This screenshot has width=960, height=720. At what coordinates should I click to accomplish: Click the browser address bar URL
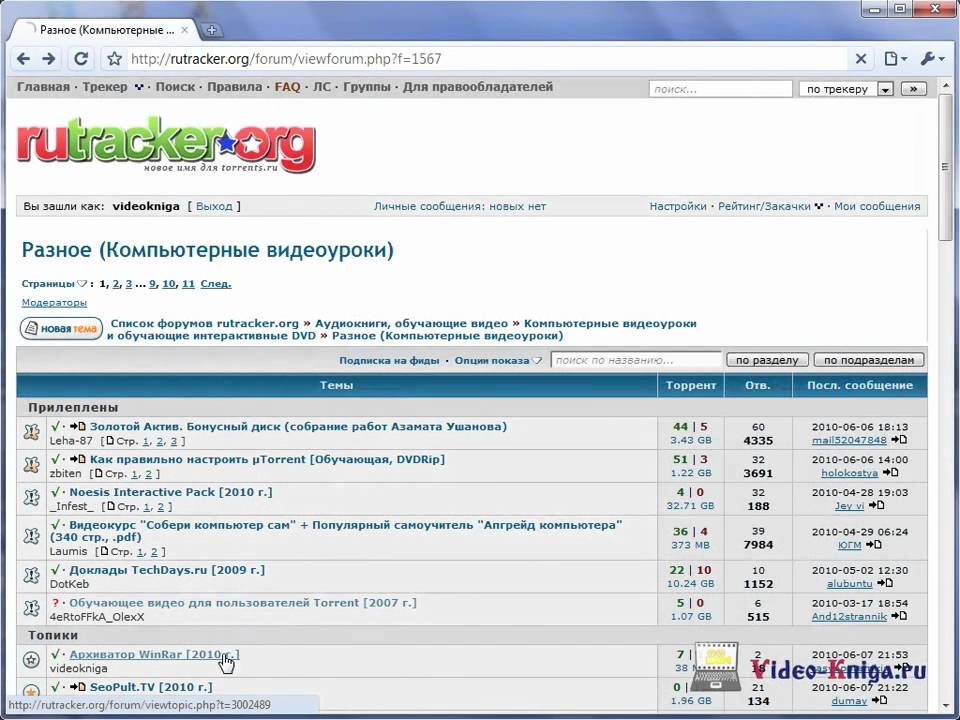pyautogui.click(x=286, y=59)
